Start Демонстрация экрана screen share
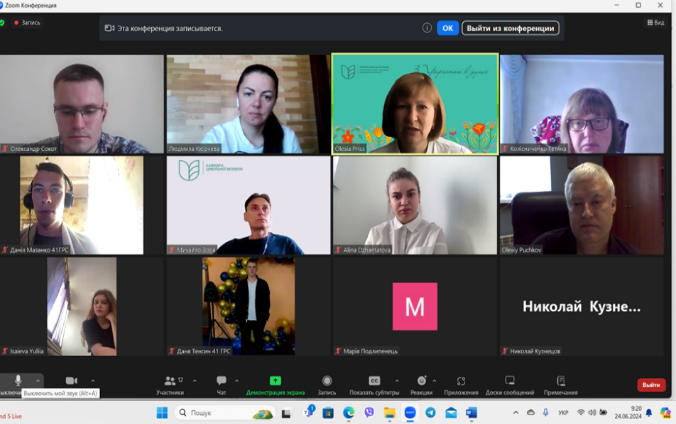 coord(275,385)
